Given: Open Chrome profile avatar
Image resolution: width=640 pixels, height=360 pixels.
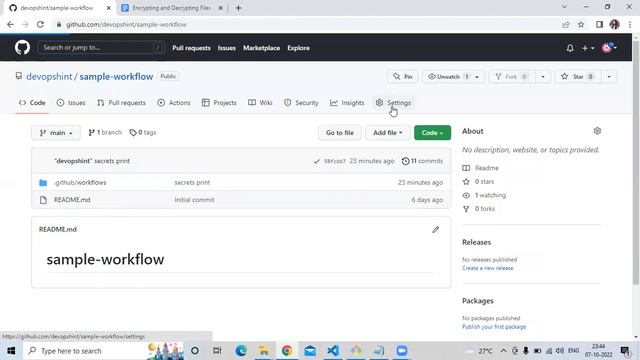Looking at the screenshot, I should pos(614,24).
